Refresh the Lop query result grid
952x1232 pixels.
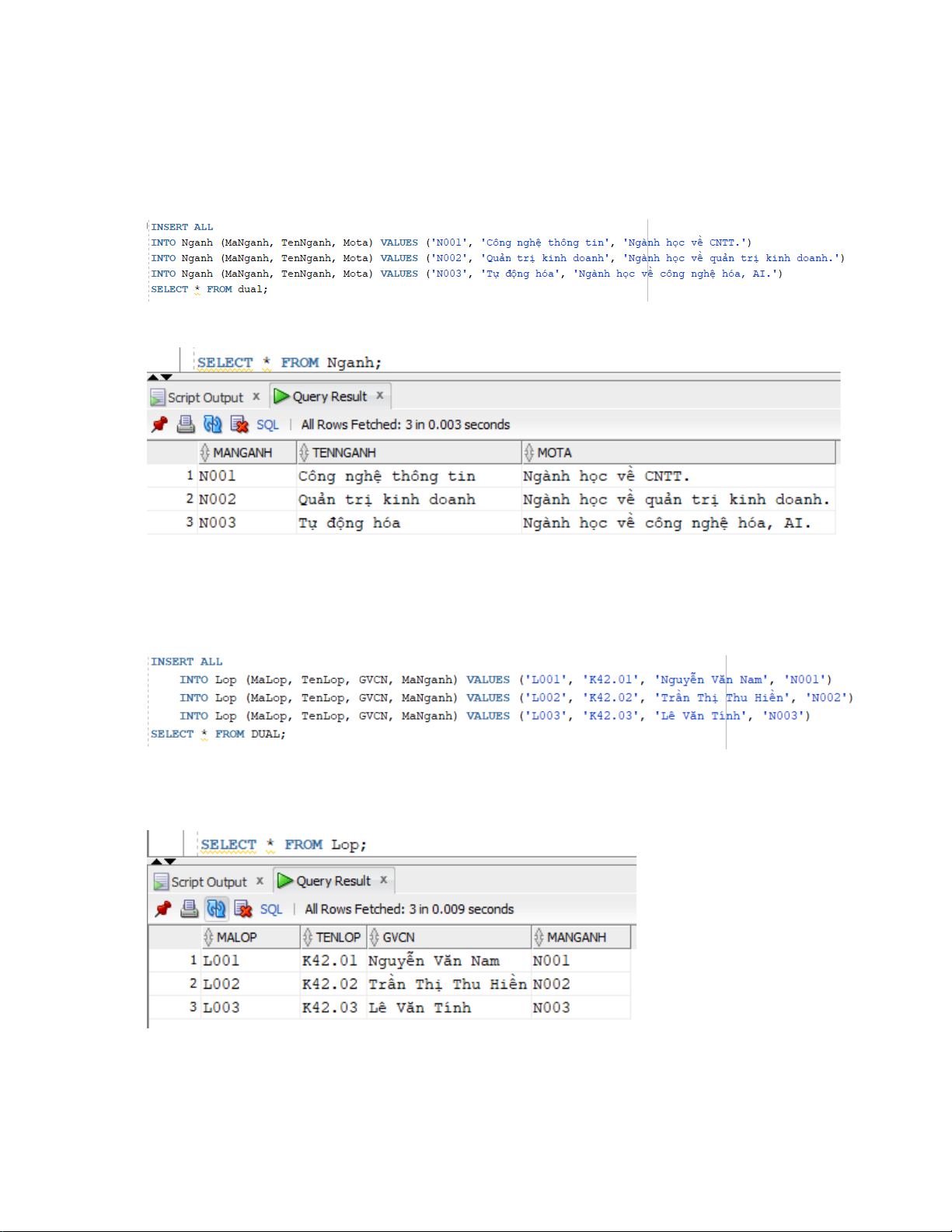click(x=216, y=909)
